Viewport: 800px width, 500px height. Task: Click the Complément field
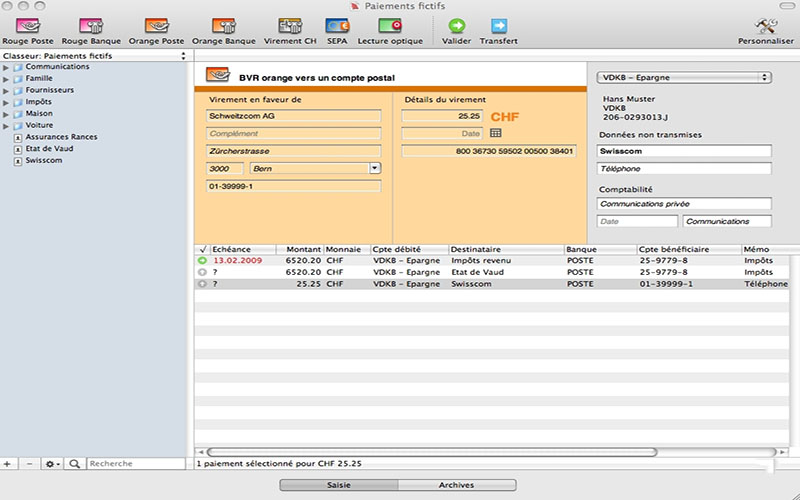pyautogui.click(x=293, y=134)
